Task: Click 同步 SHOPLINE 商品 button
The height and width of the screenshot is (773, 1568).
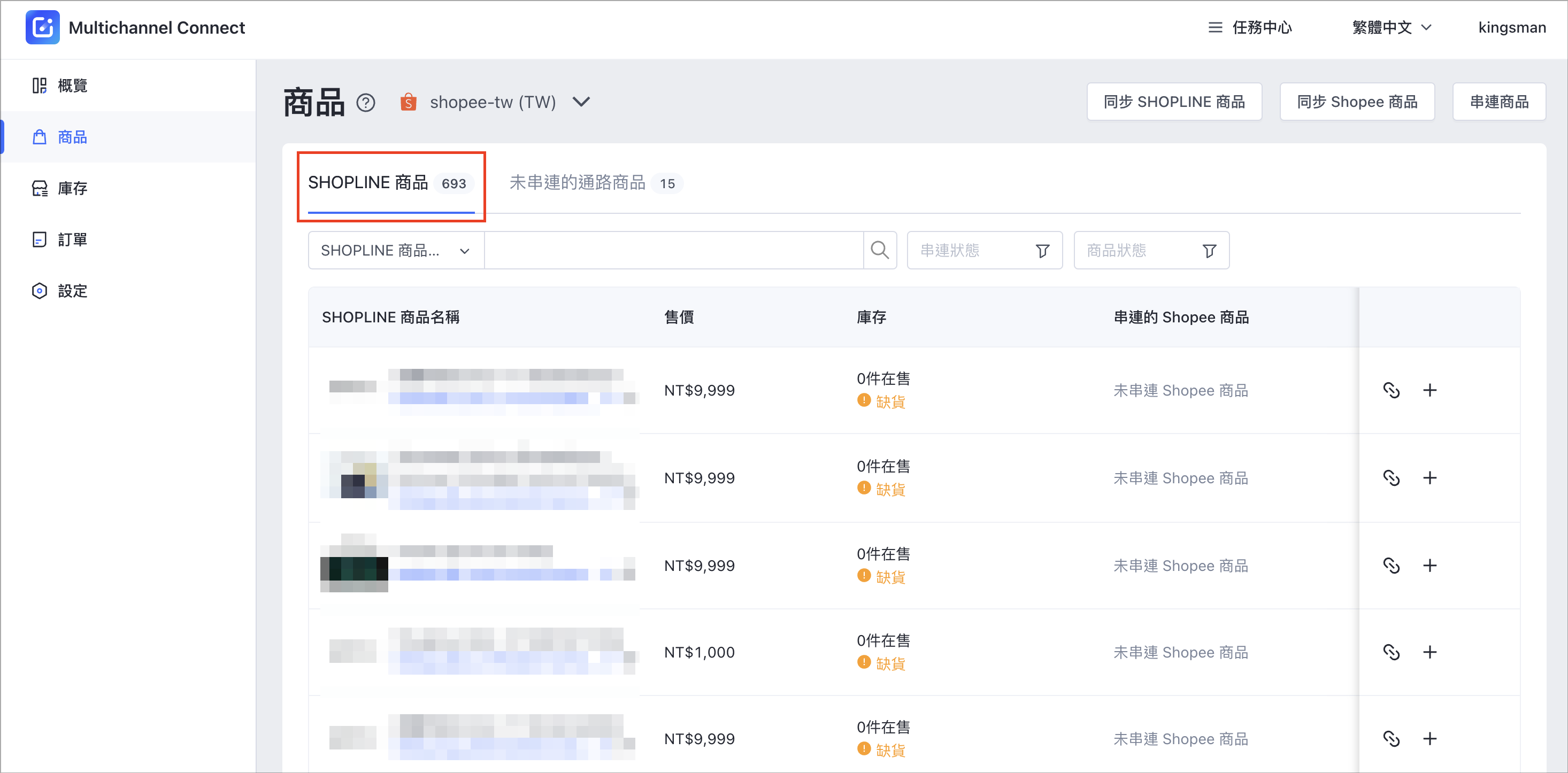Action: click(x=1174, y=102)
